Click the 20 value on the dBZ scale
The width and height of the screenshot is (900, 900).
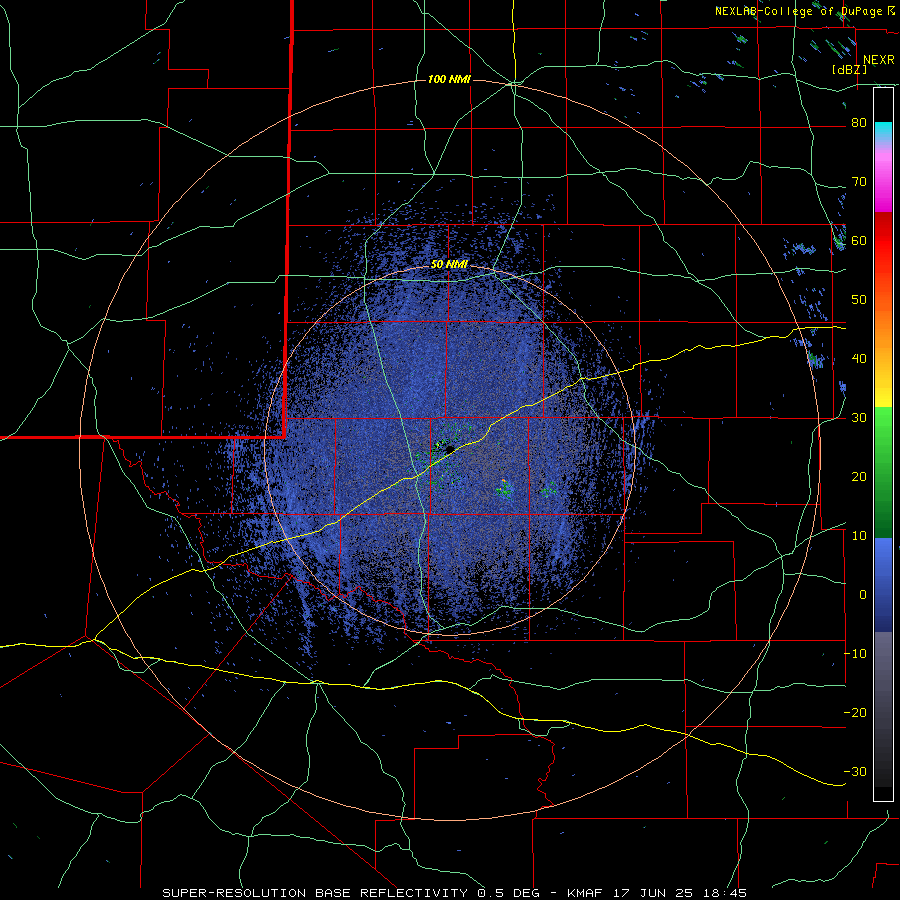(859, 476)
